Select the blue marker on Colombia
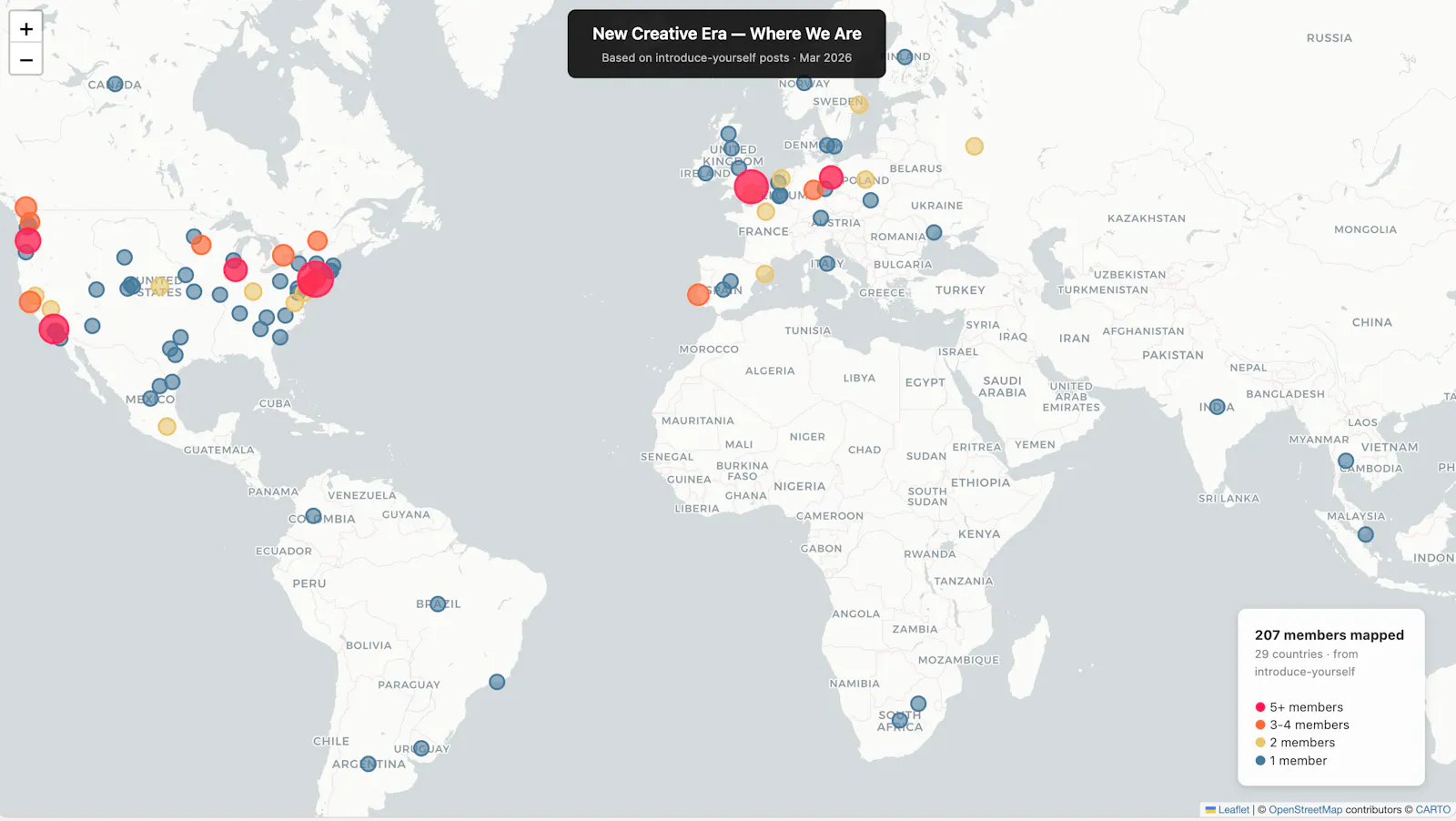Screen dimensions: 1456x821 [x=313, y=516]
